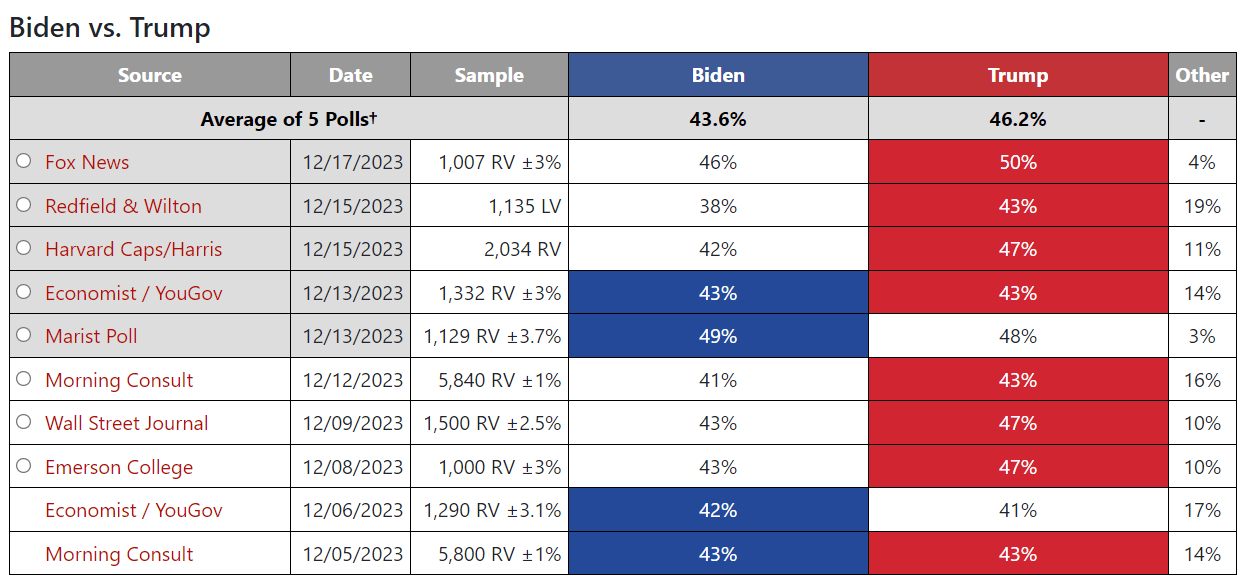
Task: Open the Fox News poll link
Action: tap(87, 162)
